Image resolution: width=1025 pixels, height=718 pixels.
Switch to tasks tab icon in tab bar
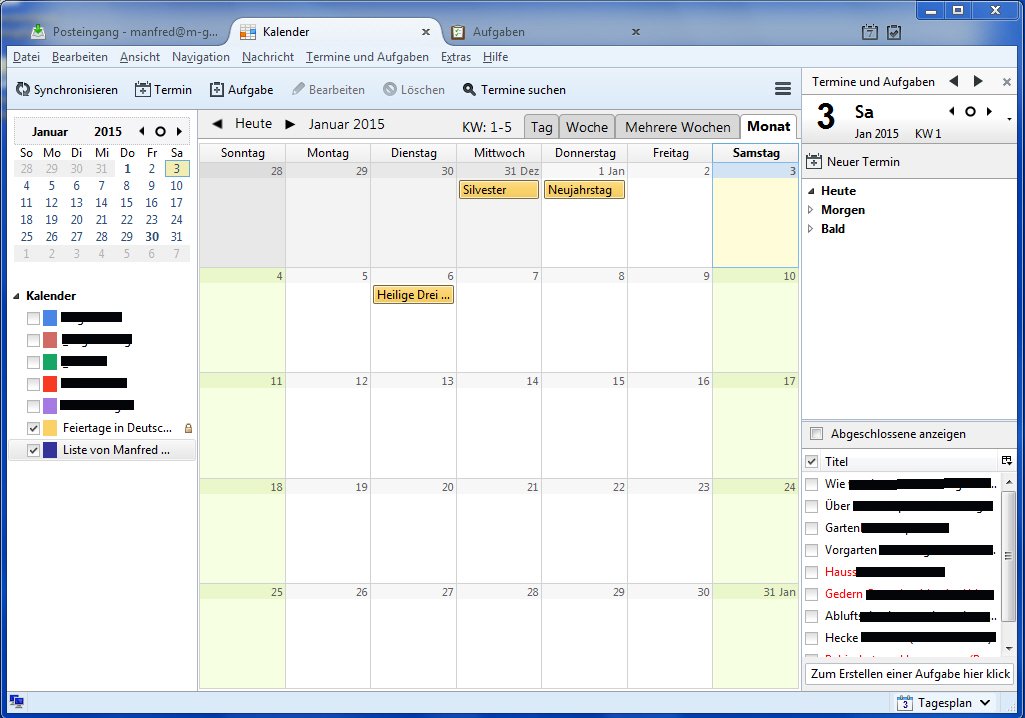[894, 32]
